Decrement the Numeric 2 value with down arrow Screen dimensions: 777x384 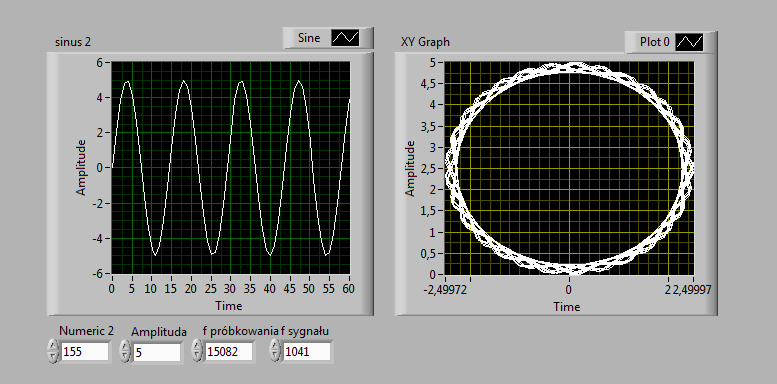[x=53, y=357]
